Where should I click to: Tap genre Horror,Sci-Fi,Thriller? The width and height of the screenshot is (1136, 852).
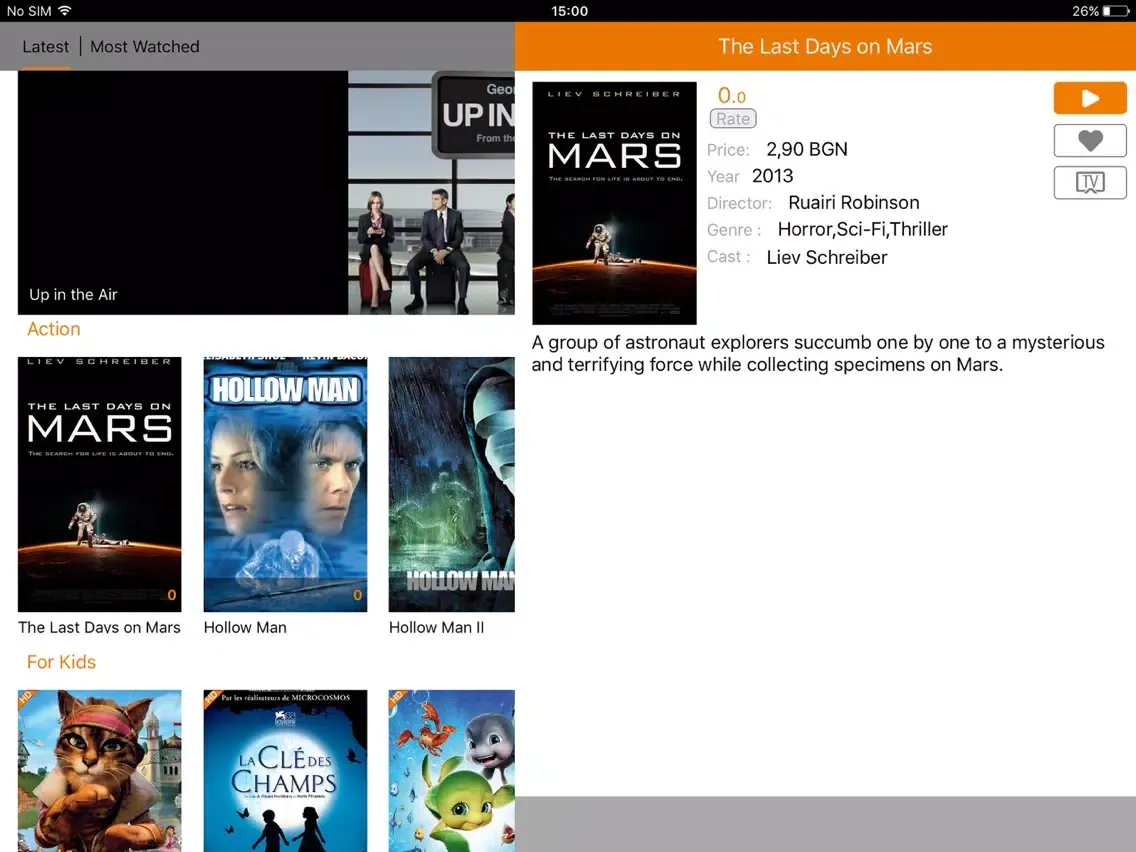coord(862,230)
